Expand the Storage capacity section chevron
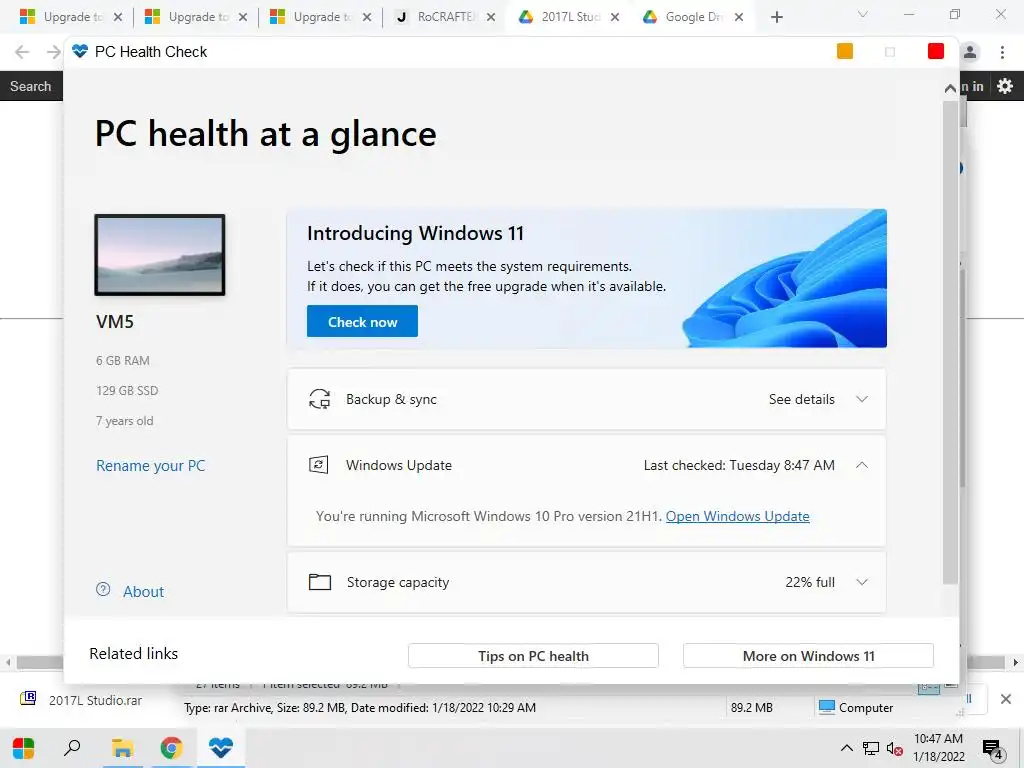1024x768 pixels. (x=861, y=582)
